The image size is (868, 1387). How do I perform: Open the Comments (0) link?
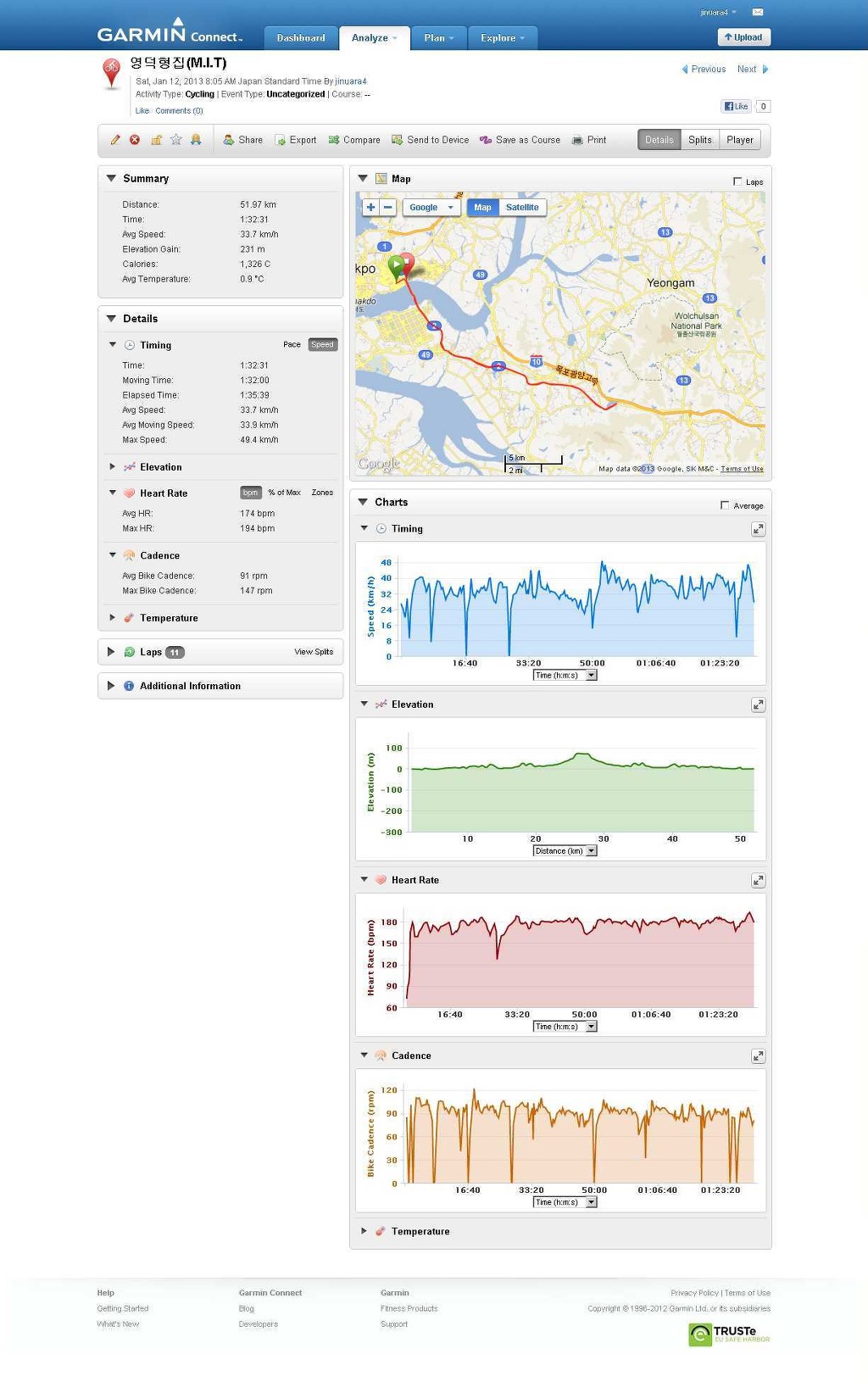coord(180,111)
